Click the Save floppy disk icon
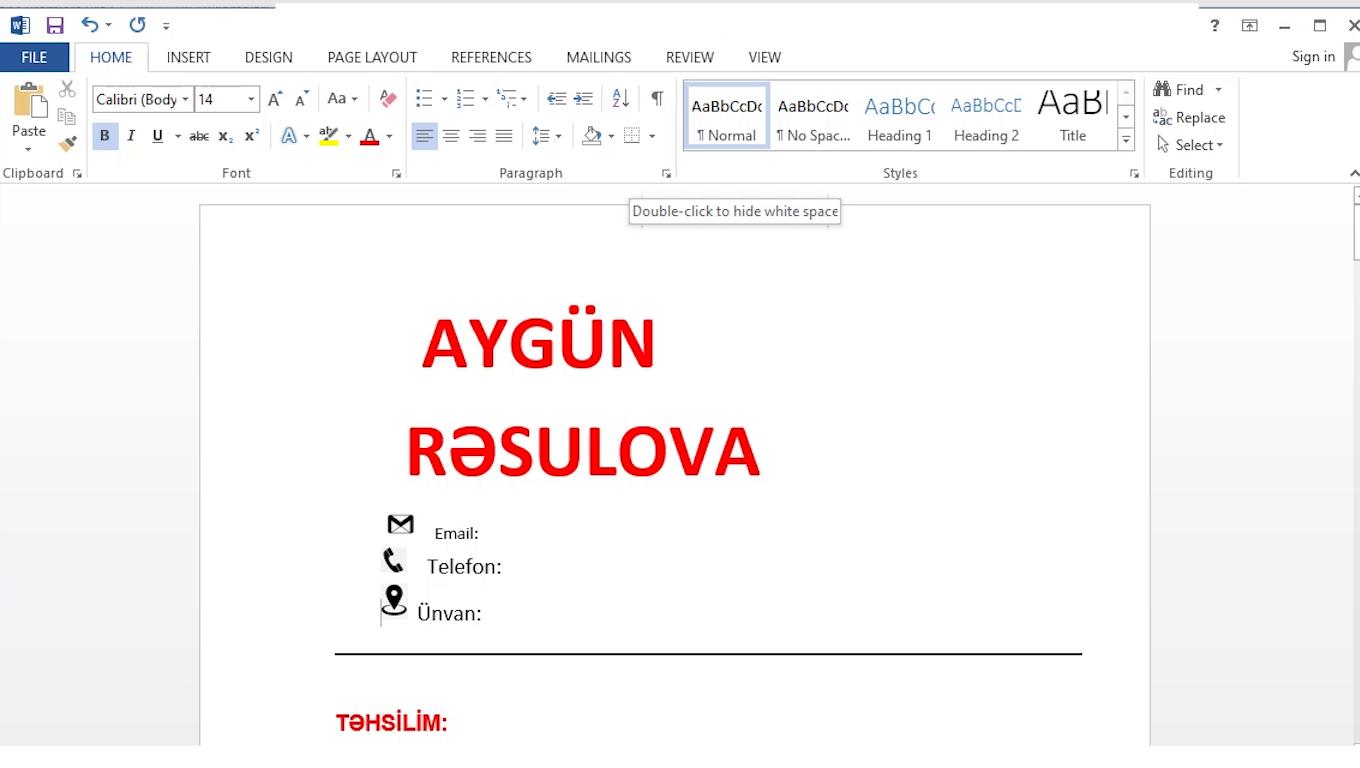Image resolution: width=1360 pixels, height=768 pixels. tap(55, 25)
